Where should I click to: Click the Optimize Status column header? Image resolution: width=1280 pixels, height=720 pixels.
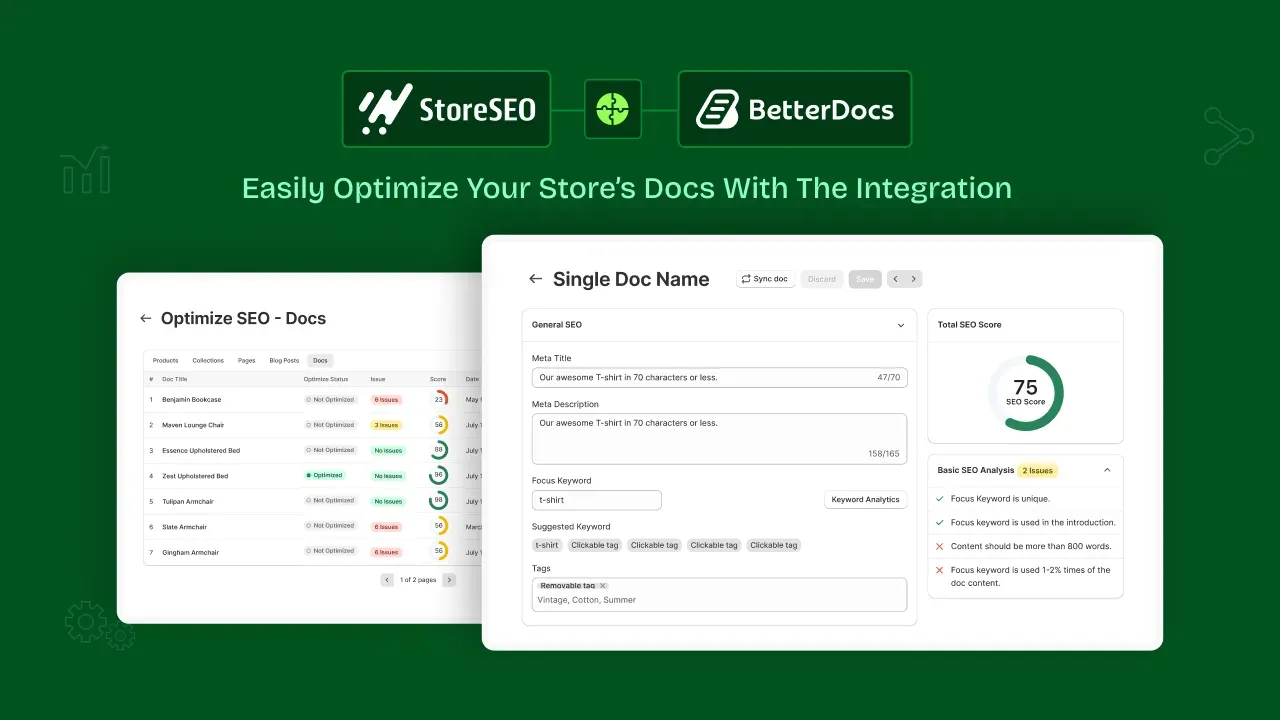pyautogui.click(x=326, y=379)
